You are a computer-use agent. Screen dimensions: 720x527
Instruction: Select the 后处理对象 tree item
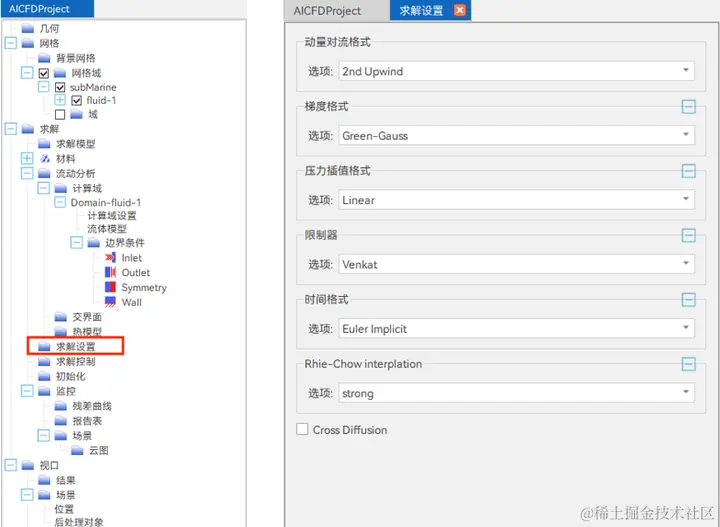pyautogui.click(x=79, y=522)
